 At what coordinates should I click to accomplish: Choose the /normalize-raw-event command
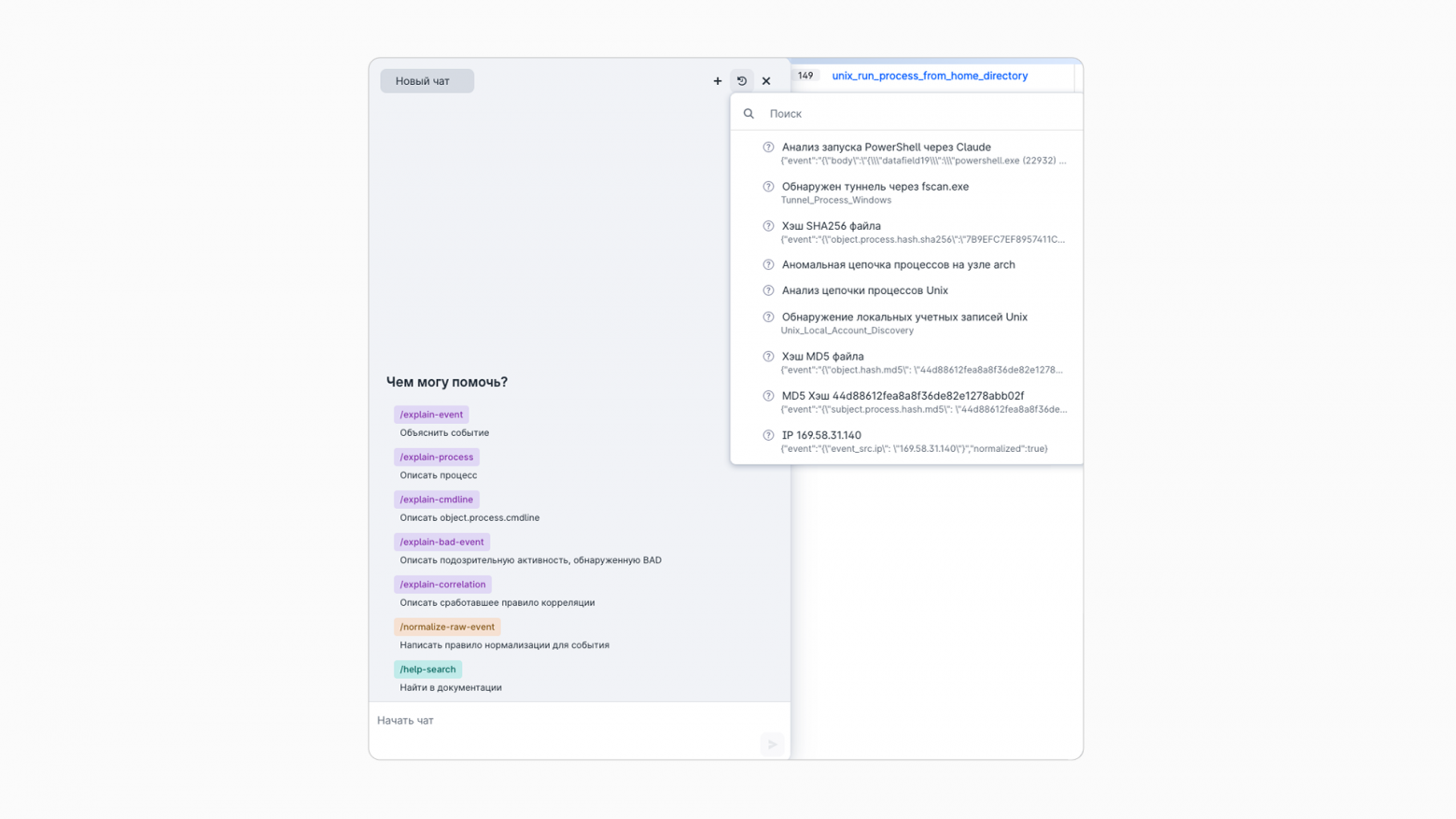click(447, 628)
